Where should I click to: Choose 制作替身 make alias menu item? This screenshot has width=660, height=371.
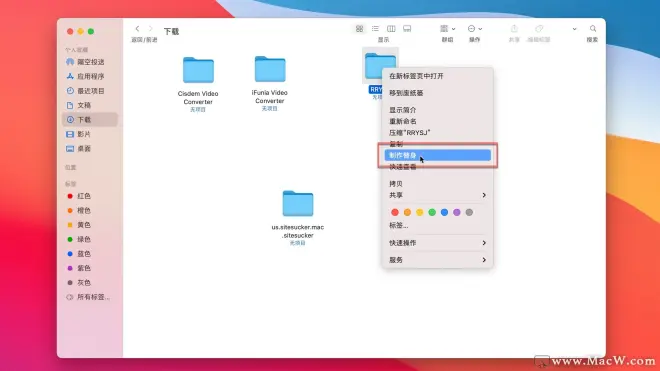[437, 155]
